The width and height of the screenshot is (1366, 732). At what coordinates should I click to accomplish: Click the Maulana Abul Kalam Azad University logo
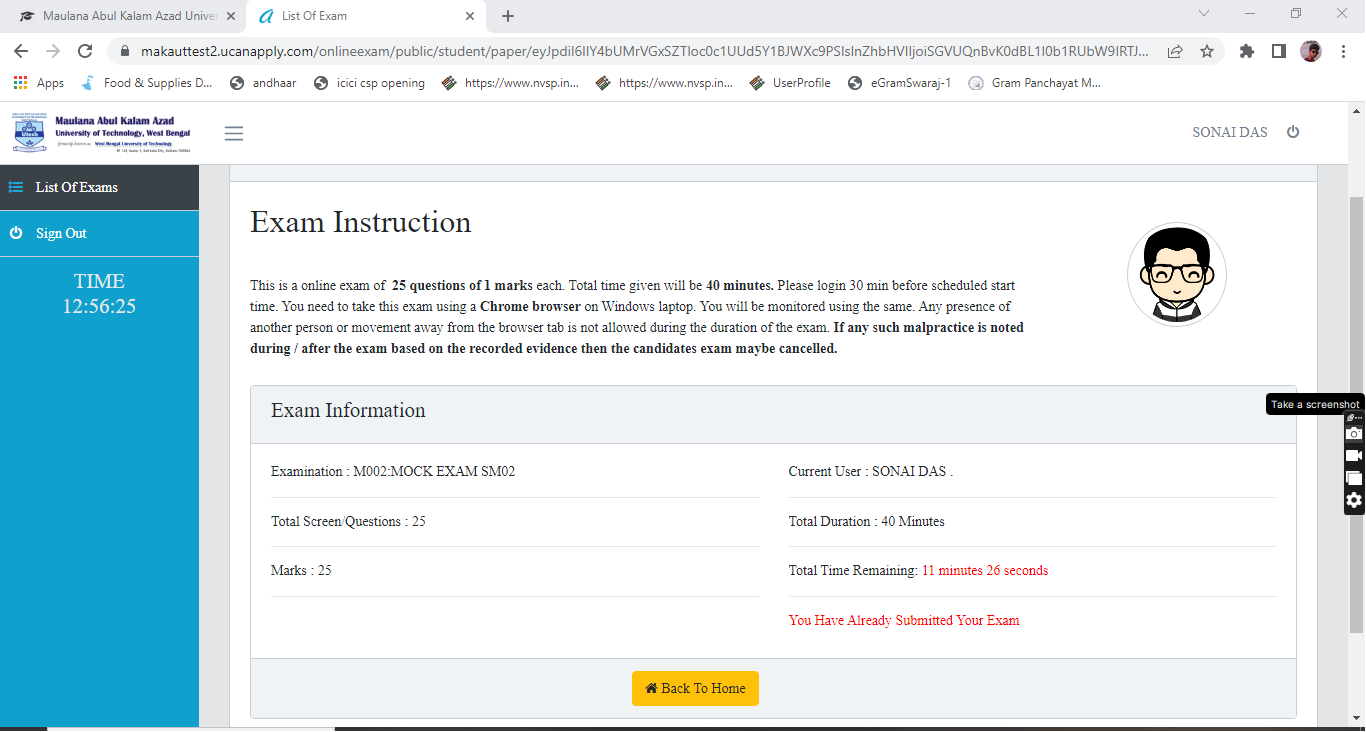(x=101, y=133)
